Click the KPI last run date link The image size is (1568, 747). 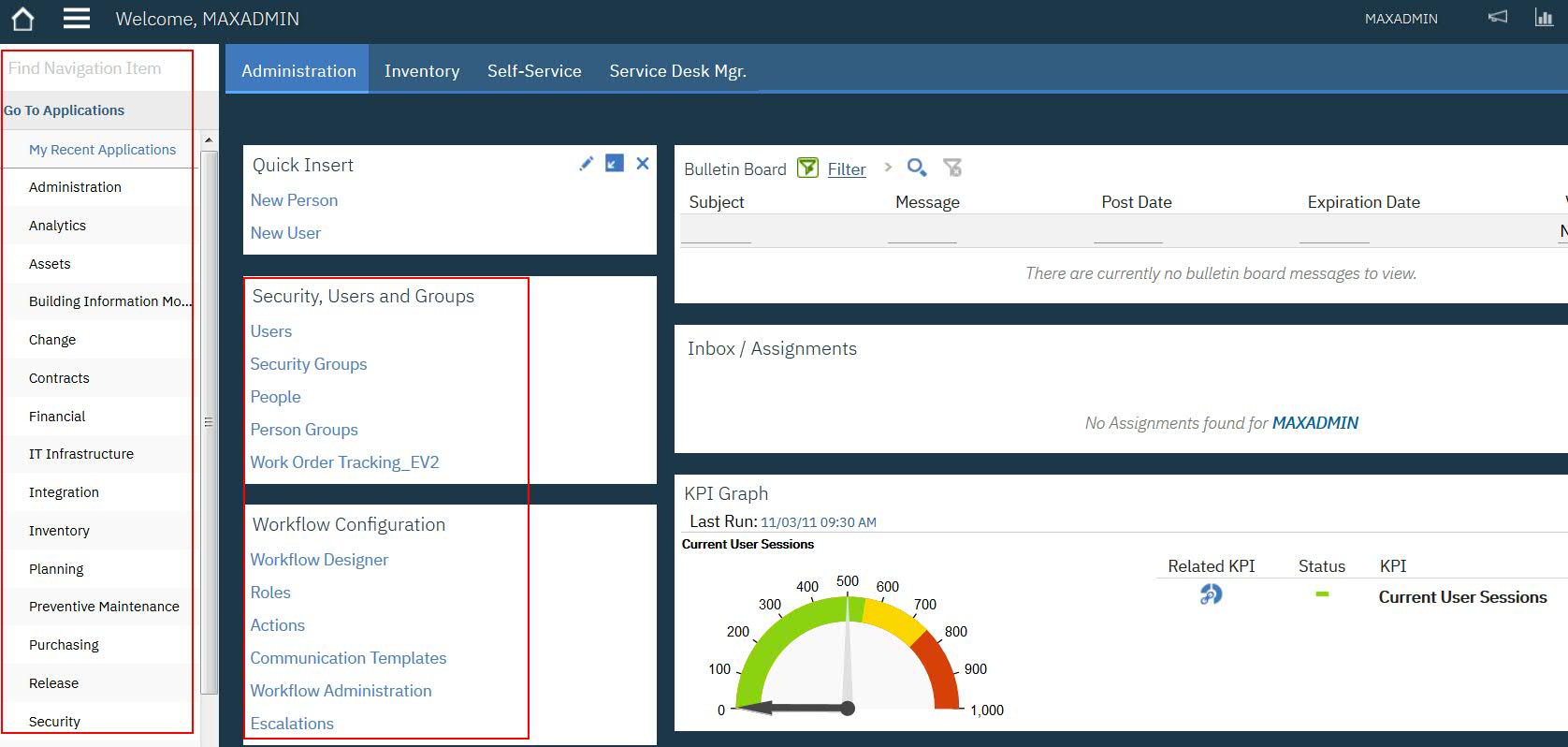[819, 522]
